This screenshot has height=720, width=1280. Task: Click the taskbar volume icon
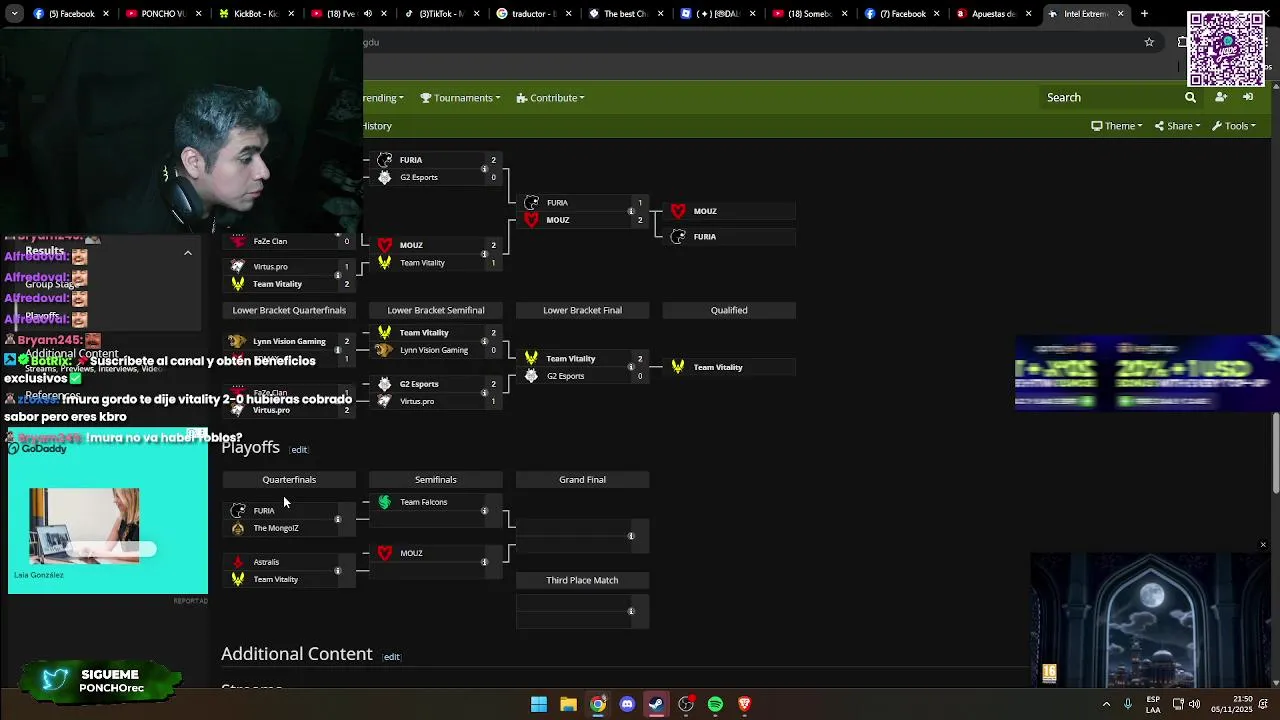click(1195, 704)
